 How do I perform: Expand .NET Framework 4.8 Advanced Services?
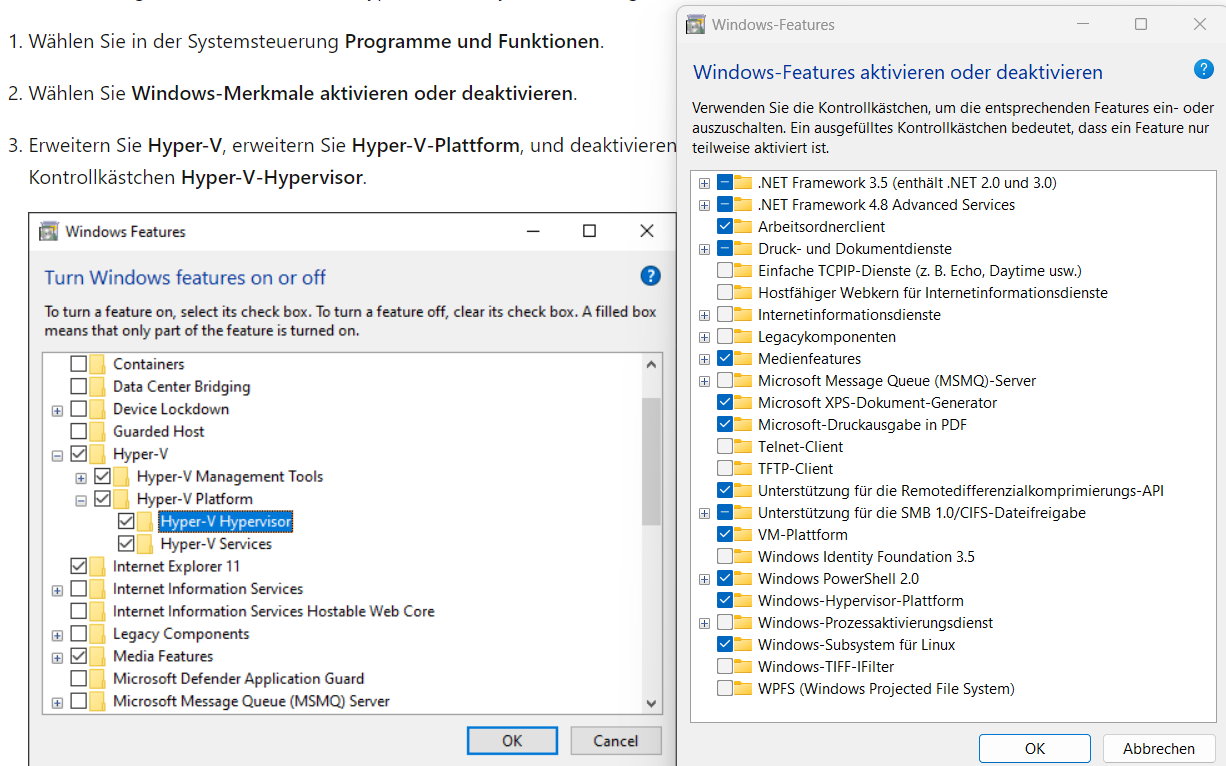(x=705, y=205)
